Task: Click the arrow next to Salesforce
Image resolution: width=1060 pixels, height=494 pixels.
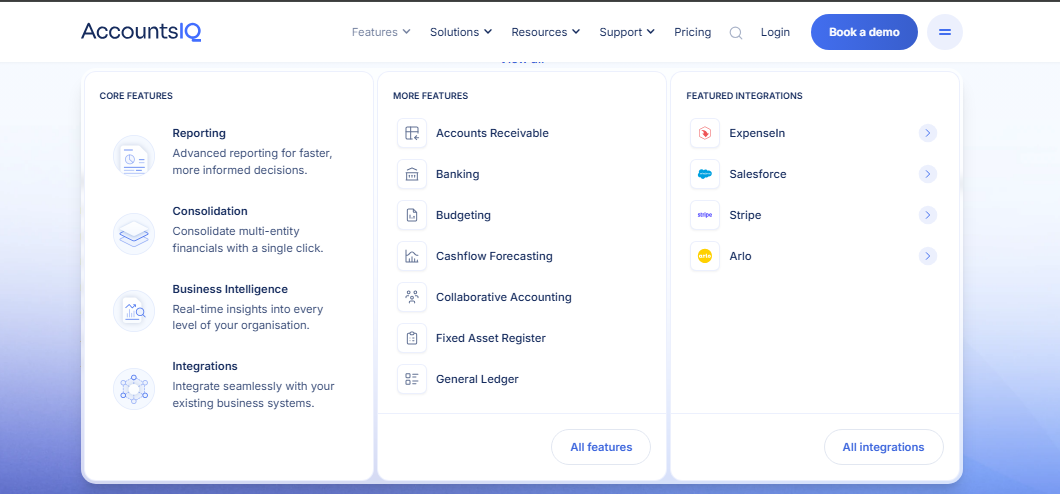Action: point(928,174)
